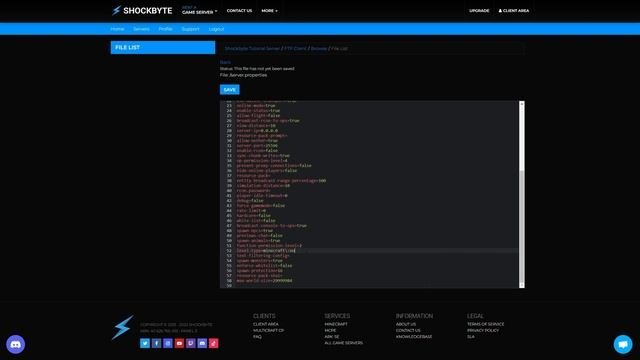
Task: Open Profile in the blue bar
Action: [x=165, y=29]
